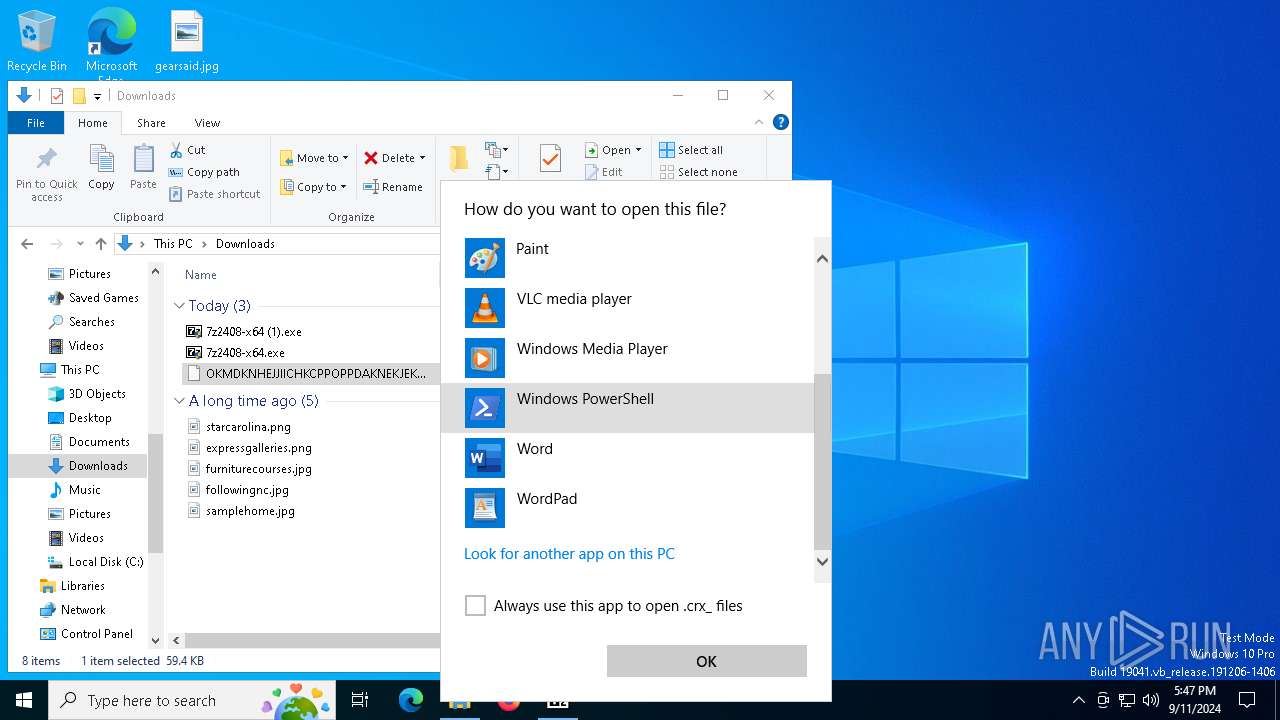The height and width of the screenshot is (720, 1280).
Task: Select Local Disk (C:) in navigation pane
Action: coord(106,562)
